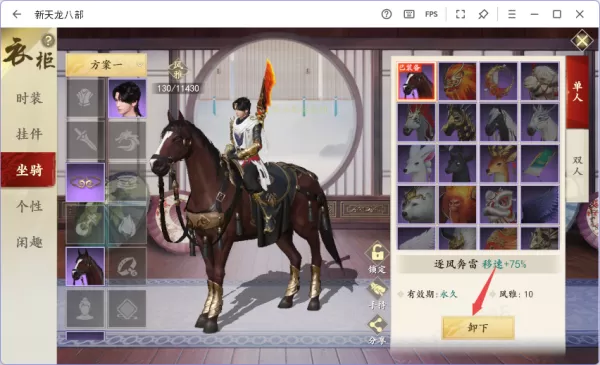Choose the golden antlered deer mount

click(x=499, y=164)
